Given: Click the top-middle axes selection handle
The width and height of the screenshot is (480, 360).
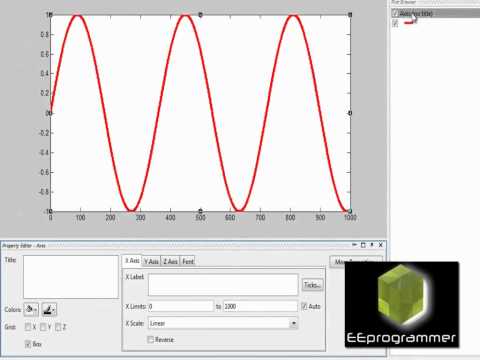Looking at the screenshot, I should [x=200, y=15].
